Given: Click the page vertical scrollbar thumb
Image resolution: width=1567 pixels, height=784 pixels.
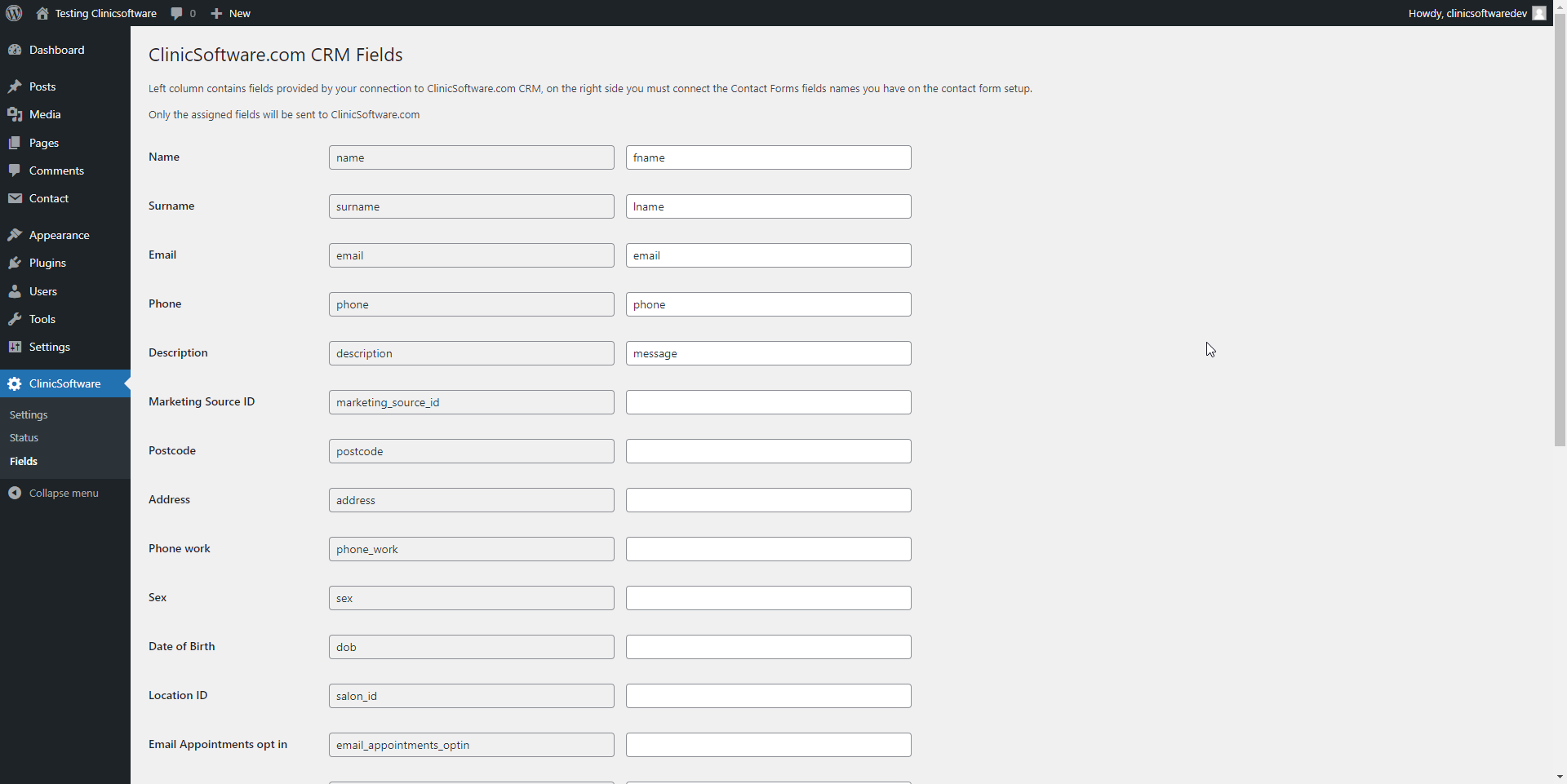Looking at the screenshot, I should (x=1560, y=237).
